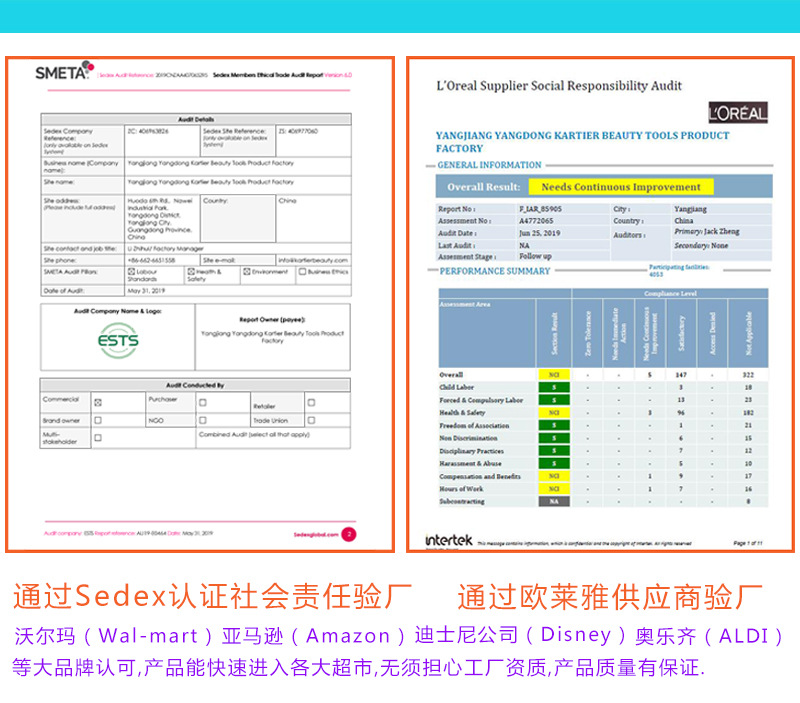Viewport: 800px width, 703px height.
Task: Toggle the Business Ethics checkbox
Action: pyautogui.click(x=303, y=272)
